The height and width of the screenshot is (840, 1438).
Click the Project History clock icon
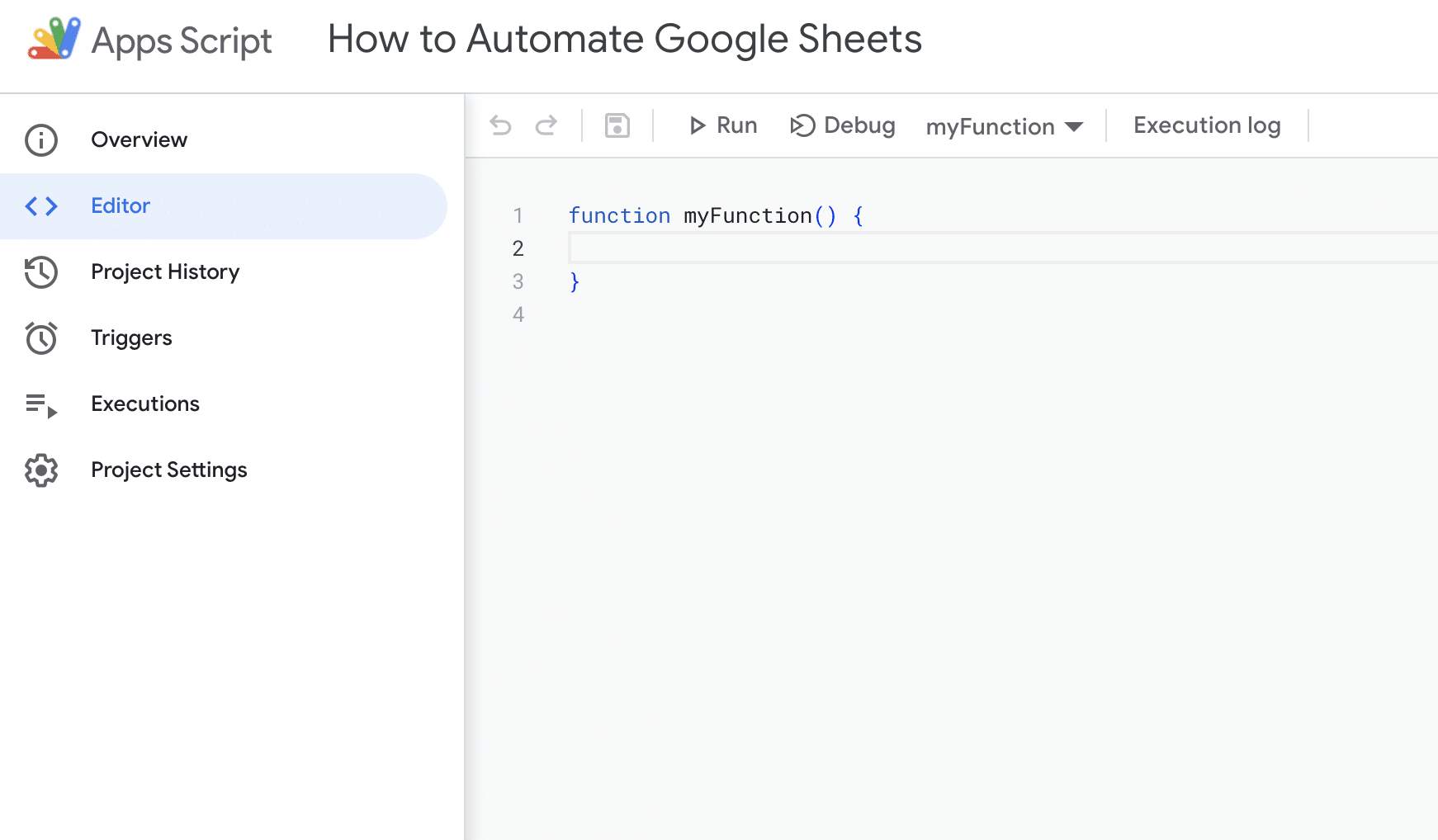pyautogui.click(x=41, y=272)
